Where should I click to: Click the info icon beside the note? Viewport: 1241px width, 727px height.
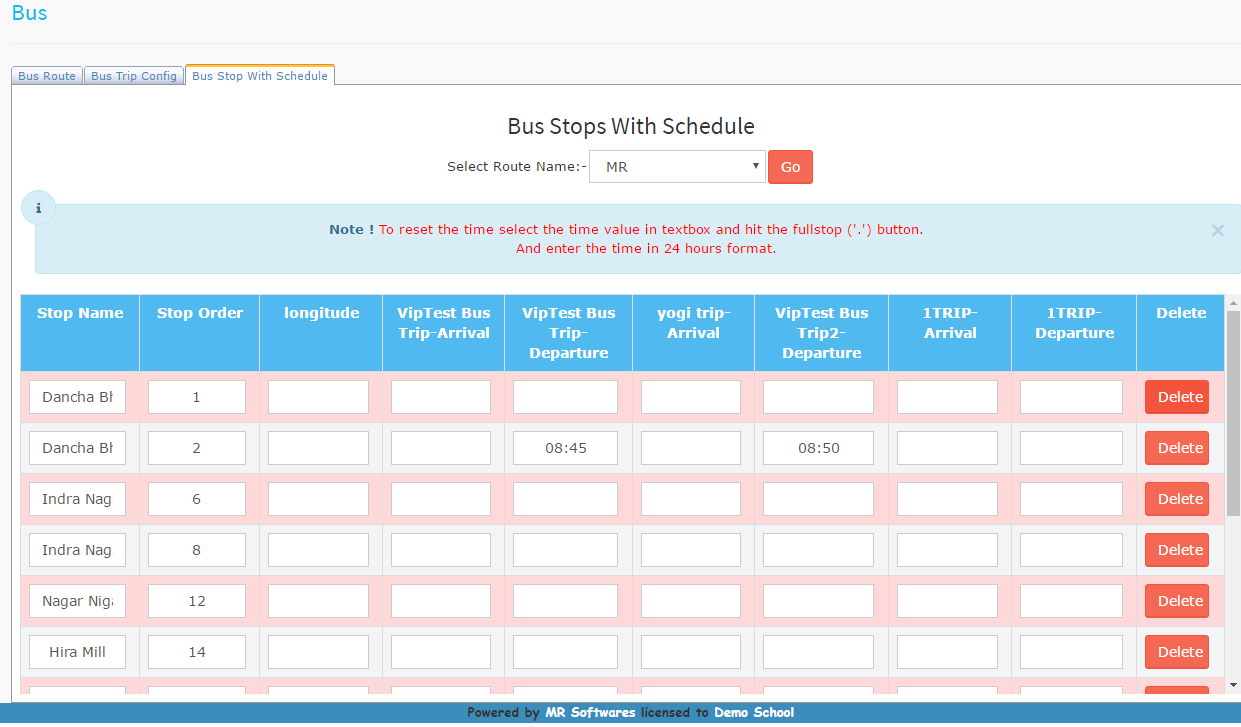point(39,208)
